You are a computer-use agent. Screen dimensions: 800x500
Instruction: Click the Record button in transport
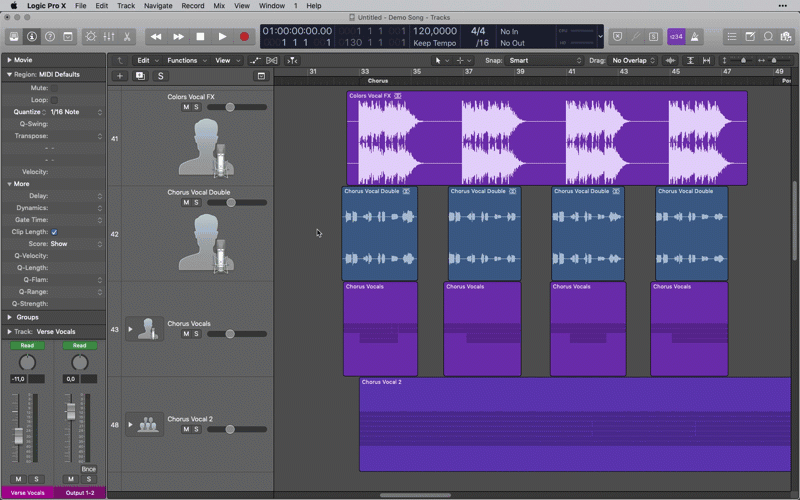[244, 37]
